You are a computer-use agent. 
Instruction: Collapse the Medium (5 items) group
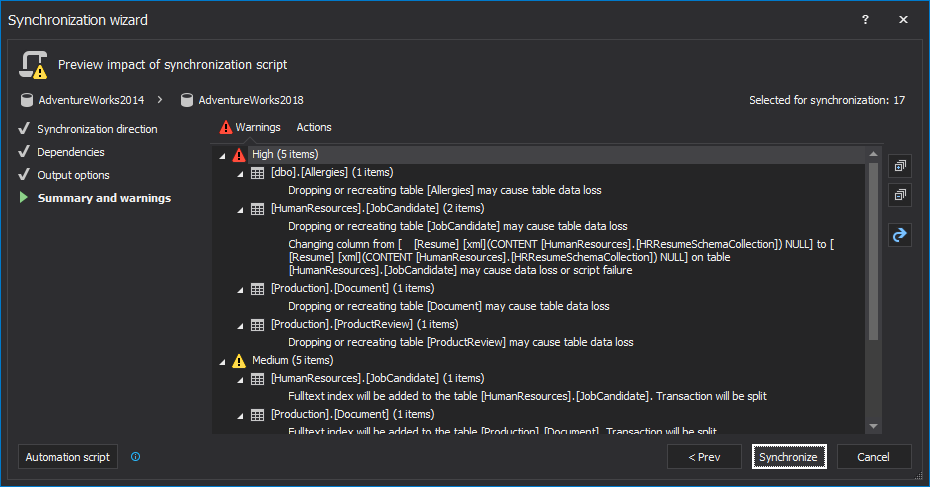[x=222, y=360]
